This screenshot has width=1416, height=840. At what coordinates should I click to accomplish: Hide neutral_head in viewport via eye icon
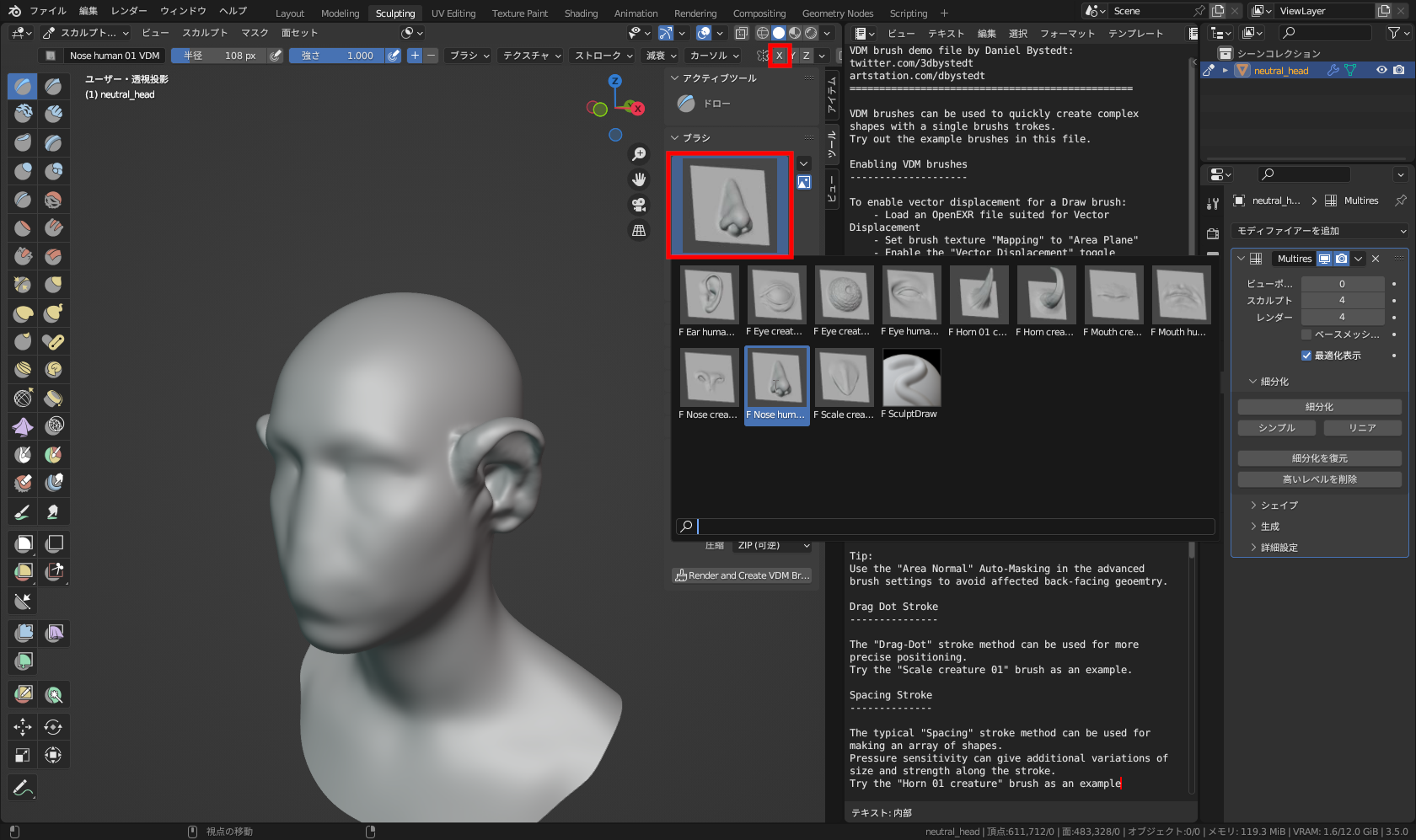1381,71
